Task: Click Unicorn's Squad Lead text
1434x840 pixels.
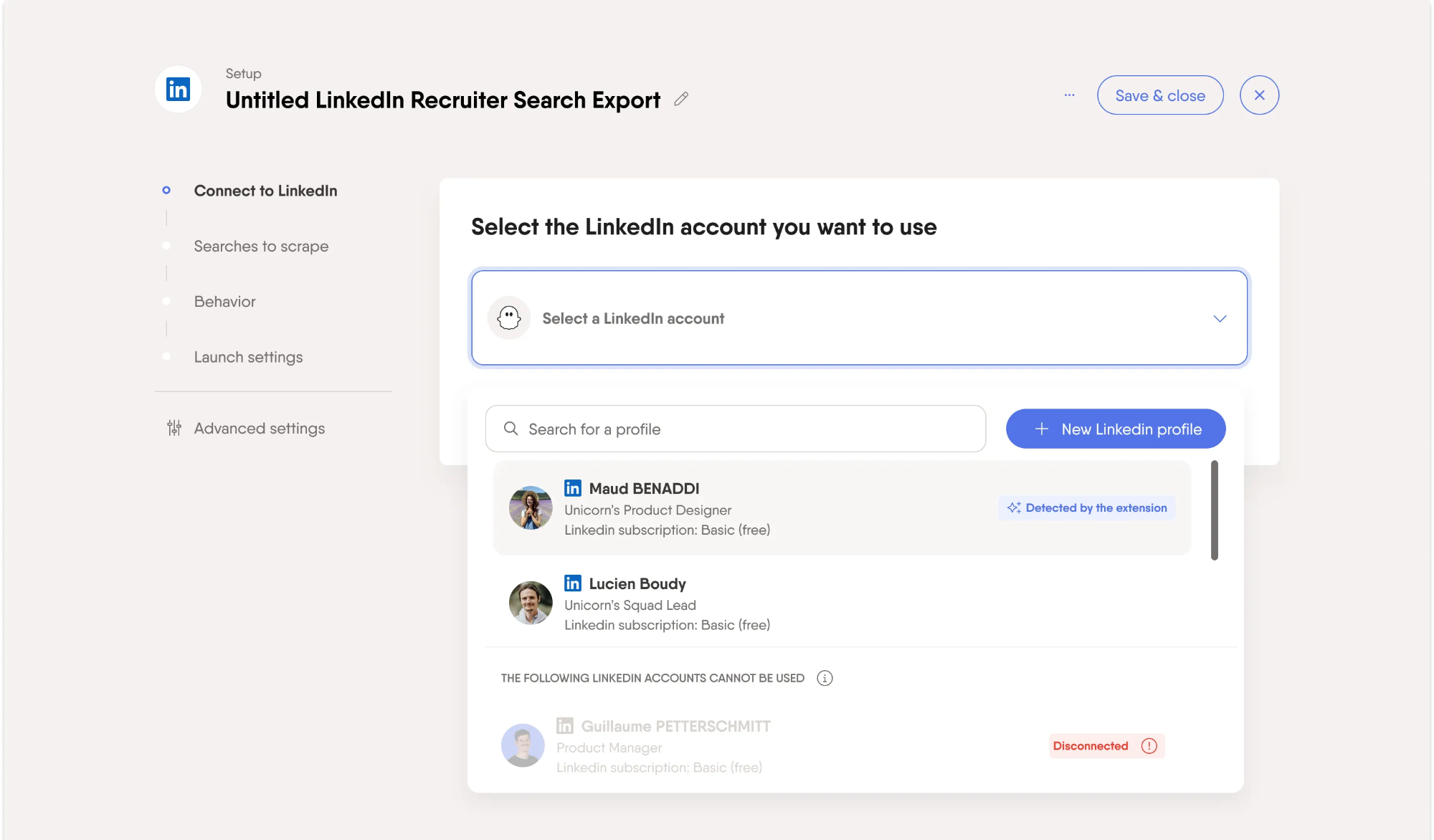Action: (x=630, y=605)
